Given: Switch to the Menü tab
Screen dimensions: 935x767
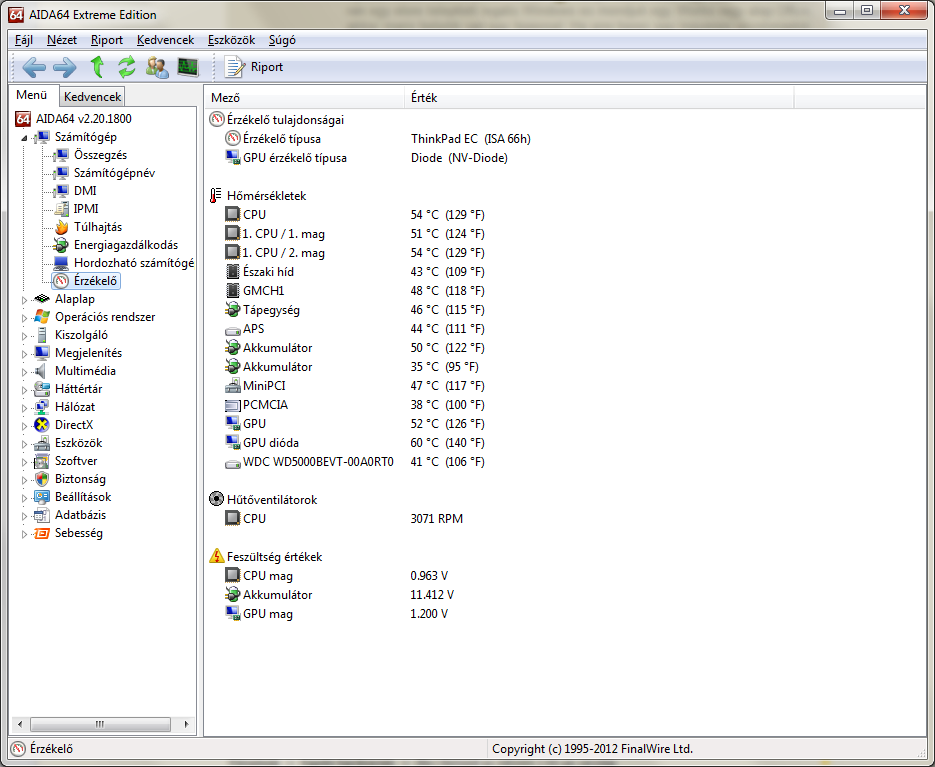Looking at the screenshot, I should [32, 95].
